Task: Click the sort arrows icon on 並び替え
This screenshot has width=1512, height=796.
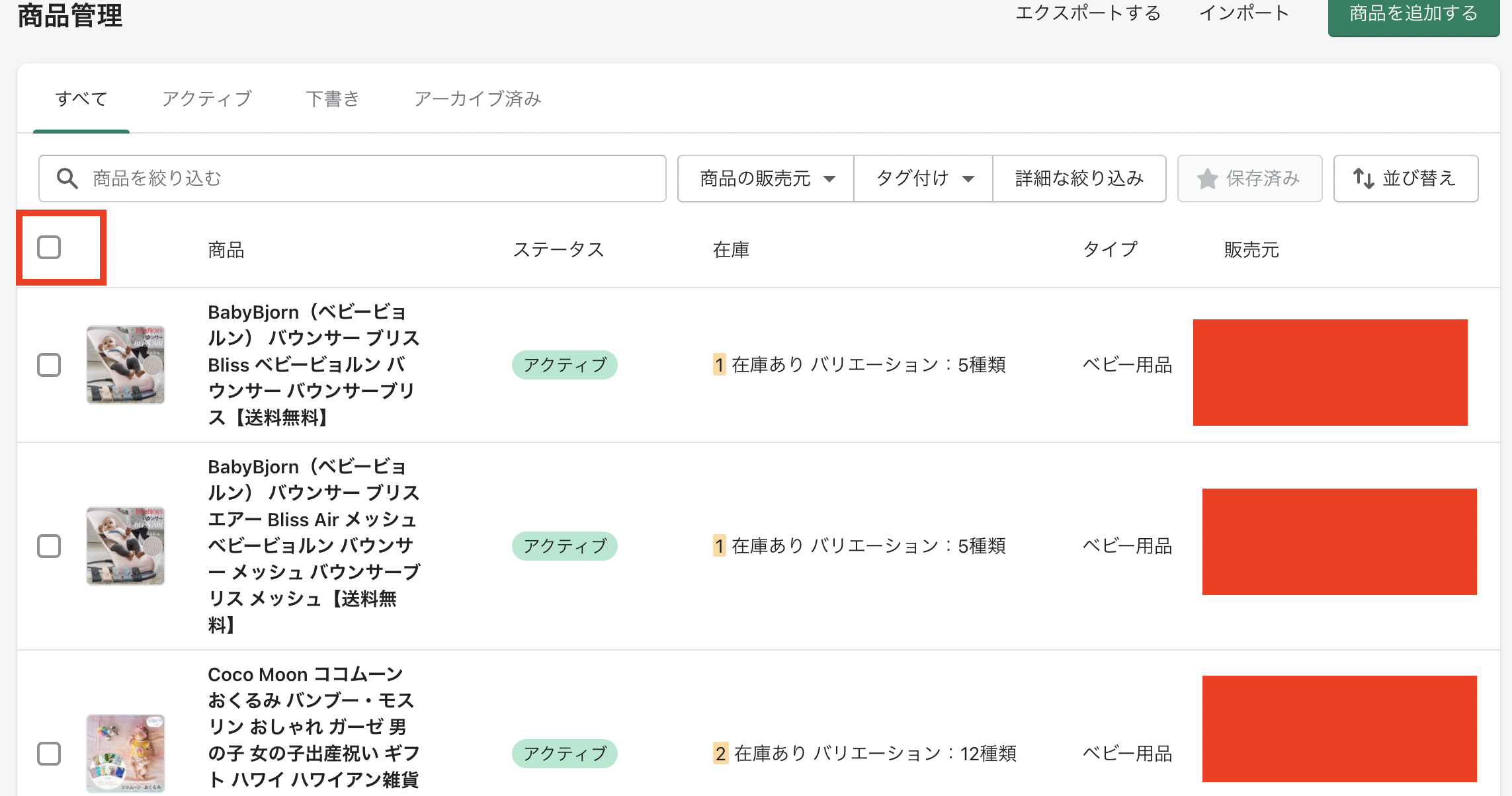Action: (1363, 179)
